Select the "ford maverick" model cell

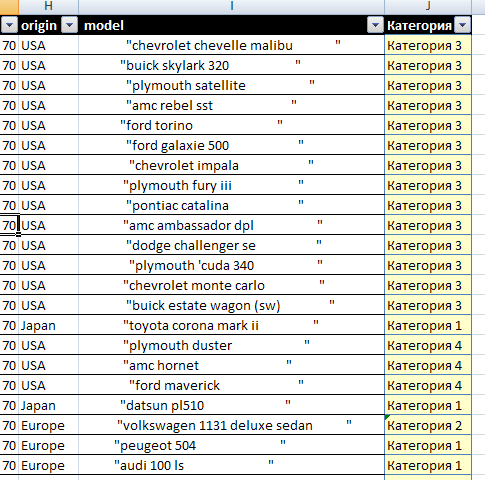(x=231, y=385)
